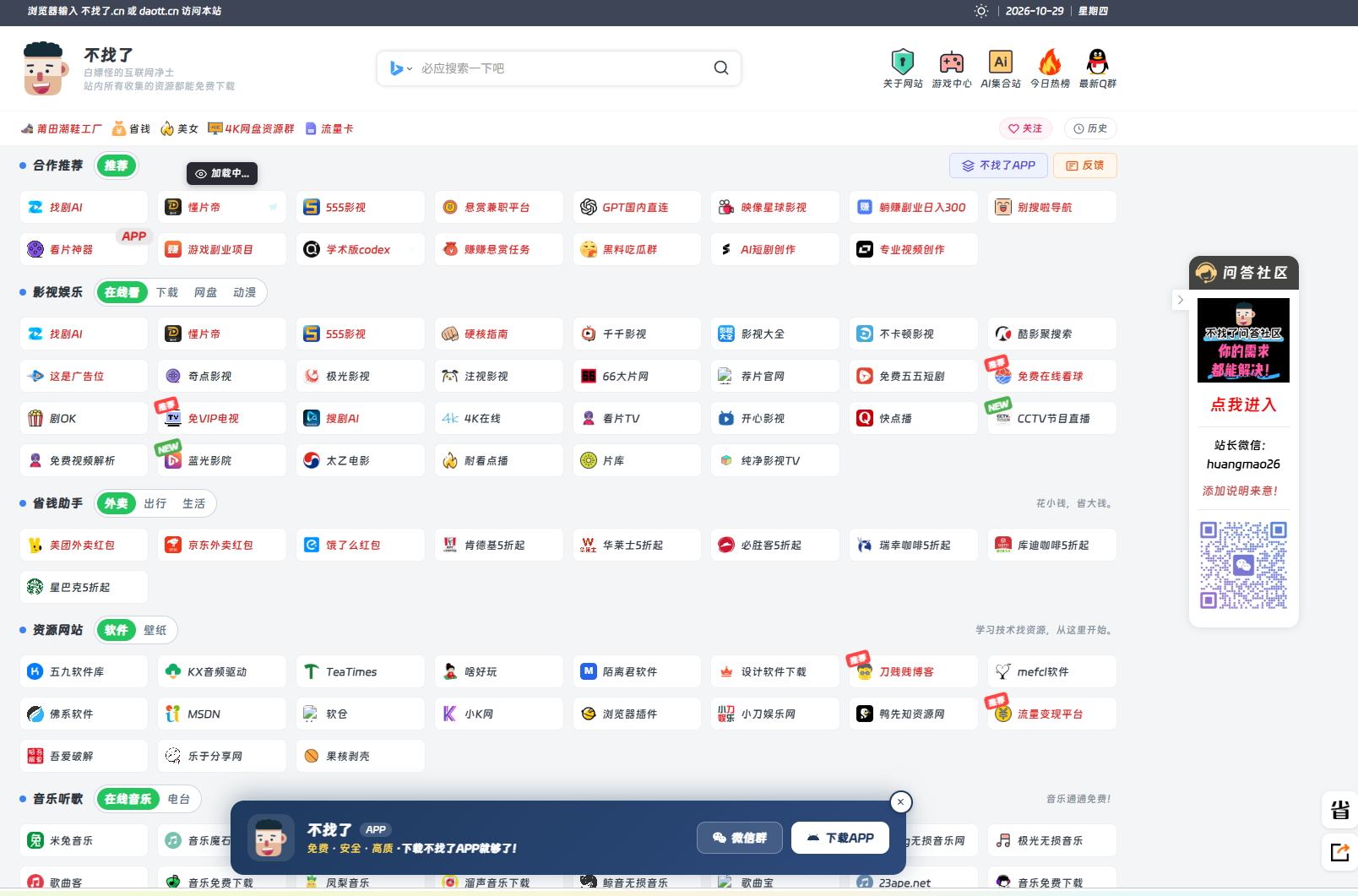Screen dimensions: 1358x896
Task: Click the 下载APP button in banner
Action: [x=840, y=838]
